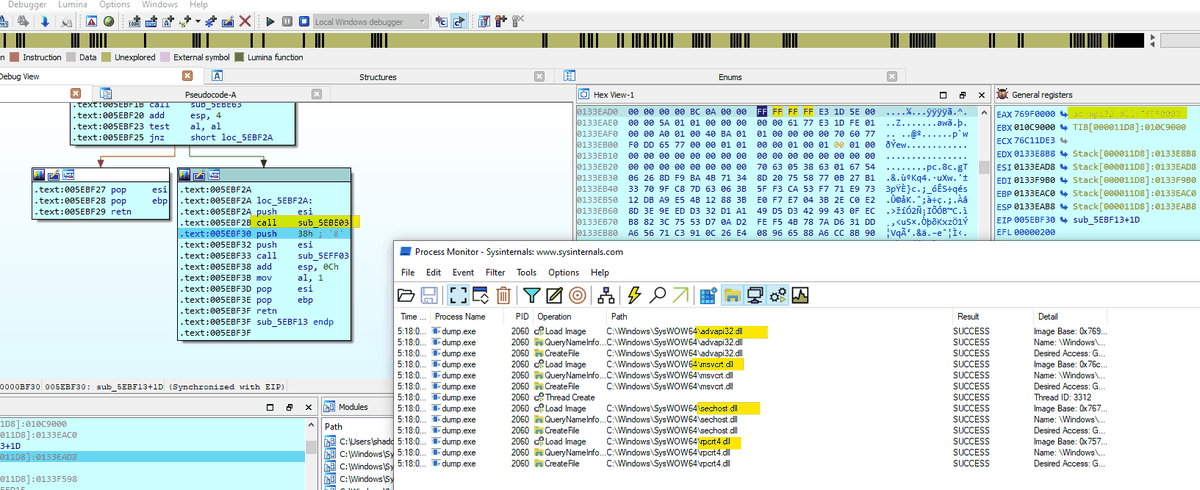Toggle Show File System Activity icon
This screenshot has height=490, width=1200.
click(731, 295)
